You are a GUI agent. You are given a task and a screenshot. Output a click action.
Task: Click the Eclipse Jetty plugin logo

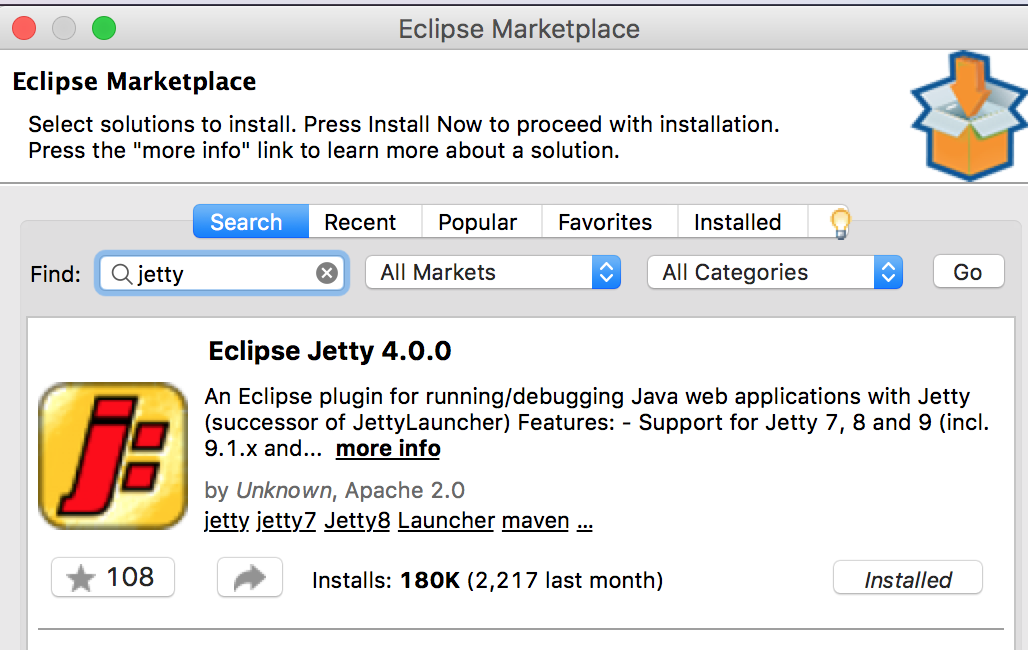[113, 456]
